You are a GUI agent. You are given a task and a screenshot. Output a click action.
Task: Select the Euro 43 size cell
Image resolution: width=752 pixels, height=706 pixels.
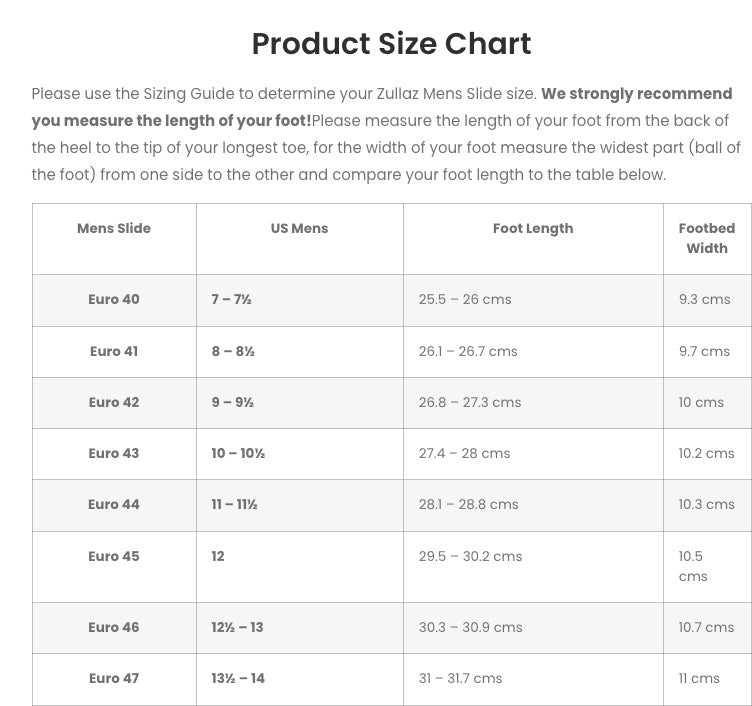[114, 454]
